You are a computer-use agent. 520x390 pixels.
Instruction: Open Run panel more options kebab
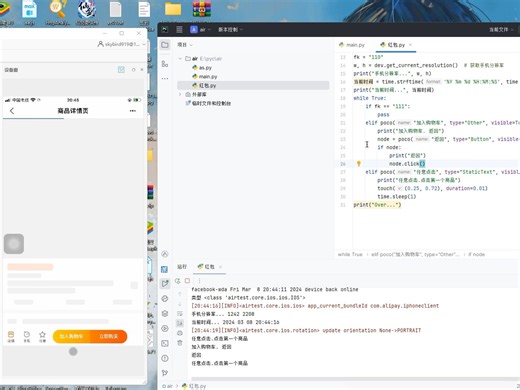(x=199, y=281)
